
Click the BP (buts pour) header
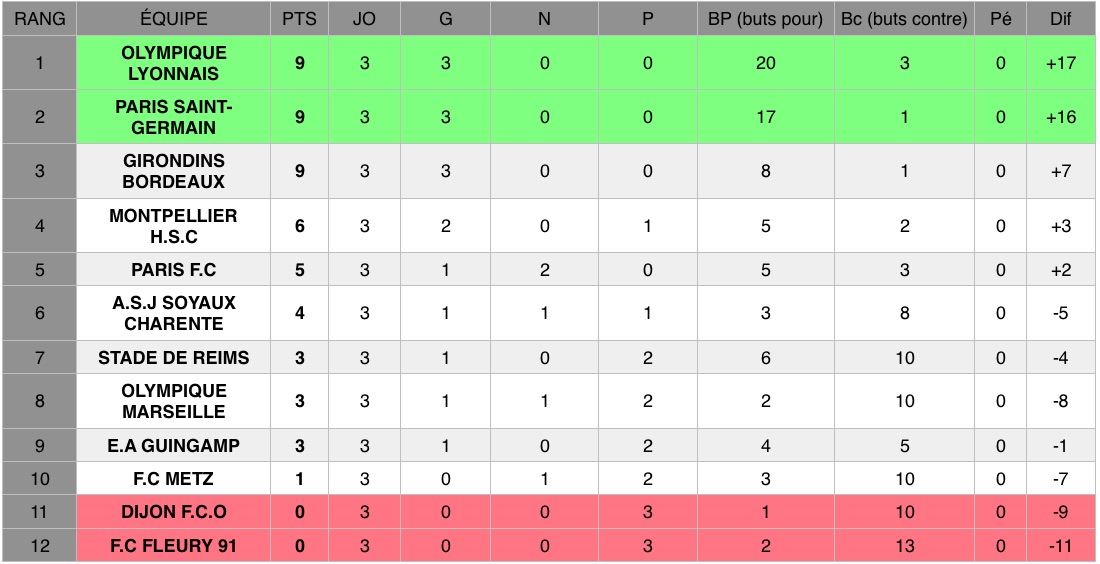click(765, 19)
